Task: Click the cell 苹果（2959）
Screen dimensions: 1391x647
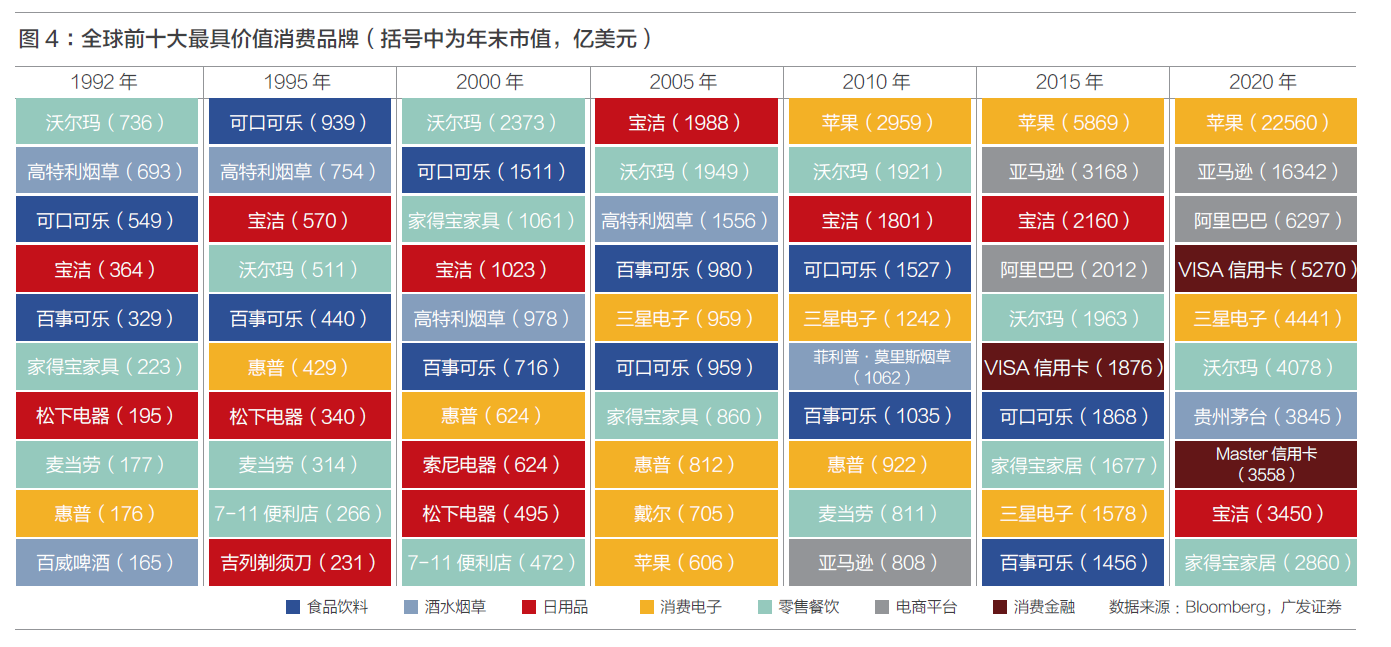Action: point(879,122)
